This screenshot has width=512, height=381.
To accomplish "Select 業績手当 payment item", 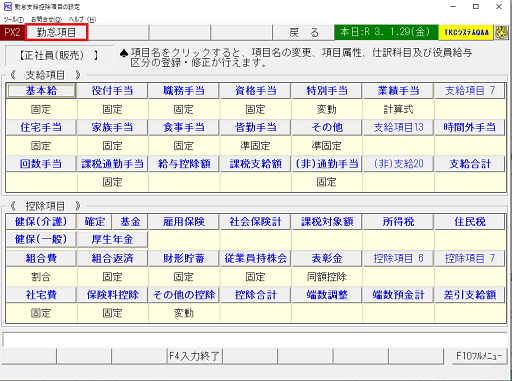I will [x=398, y=91].
